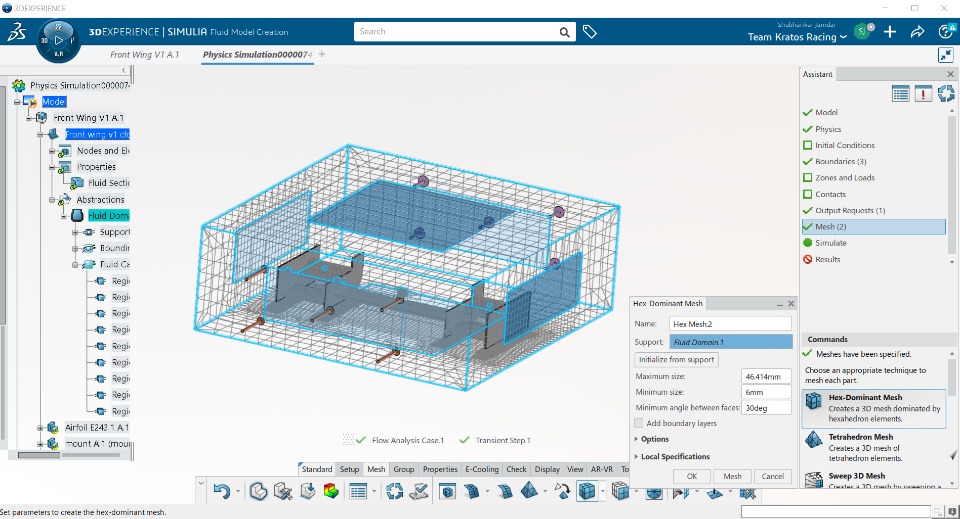The width and height of the screenshot is (960, 519).
Task: Click the Mesh button in dialog
Action: [x=732, y=476]
